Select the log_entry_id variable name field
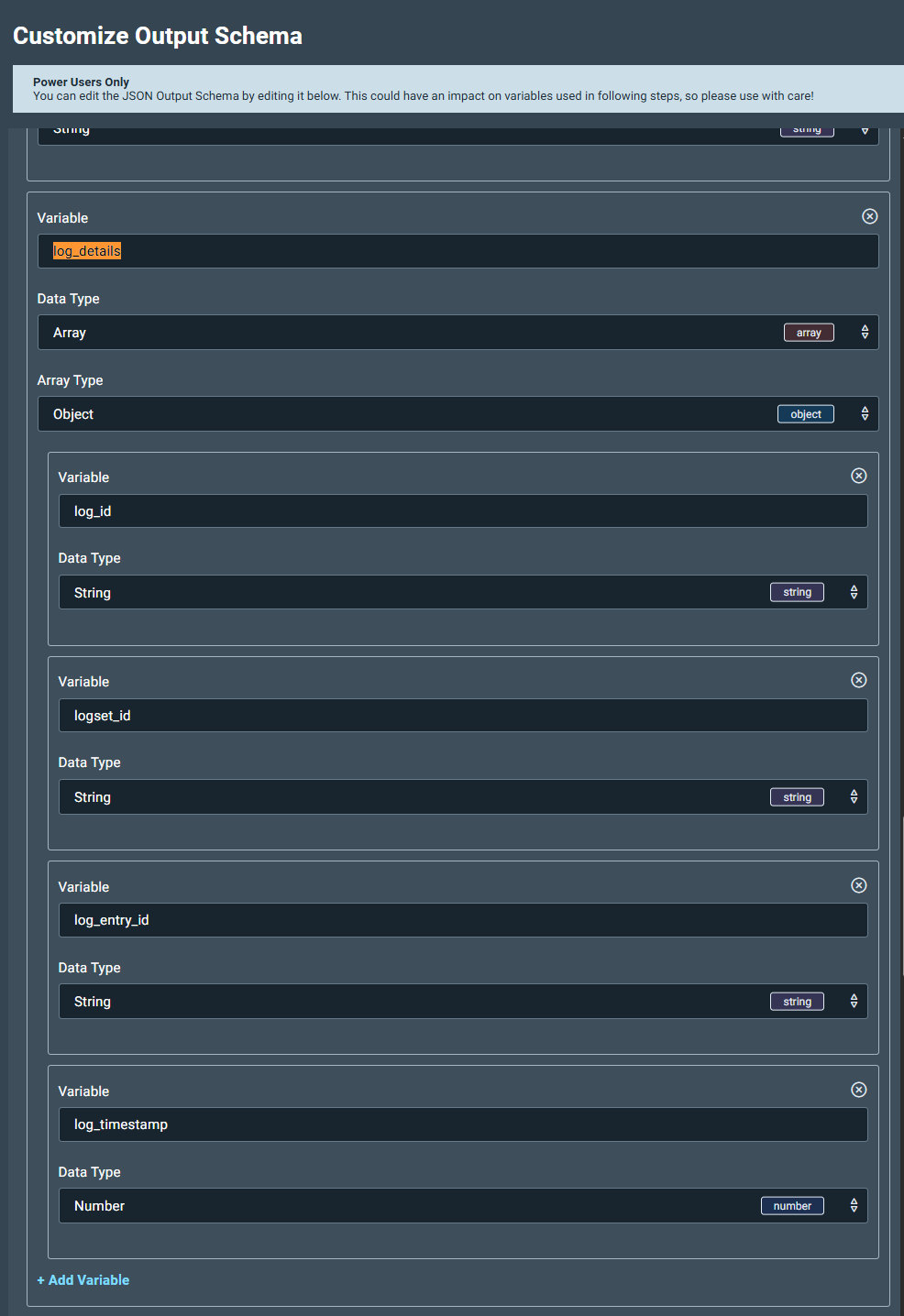 click(x=462, y=920)
